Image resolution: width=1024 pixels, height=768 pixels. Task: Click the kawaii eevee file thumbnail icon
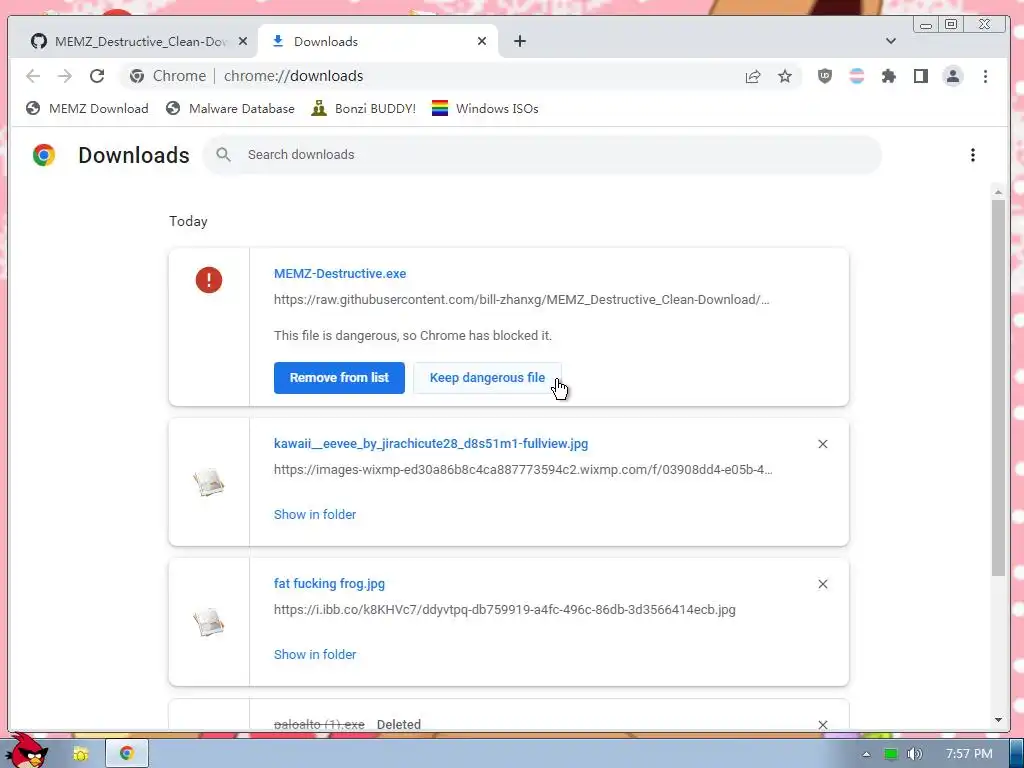point(209,483)
